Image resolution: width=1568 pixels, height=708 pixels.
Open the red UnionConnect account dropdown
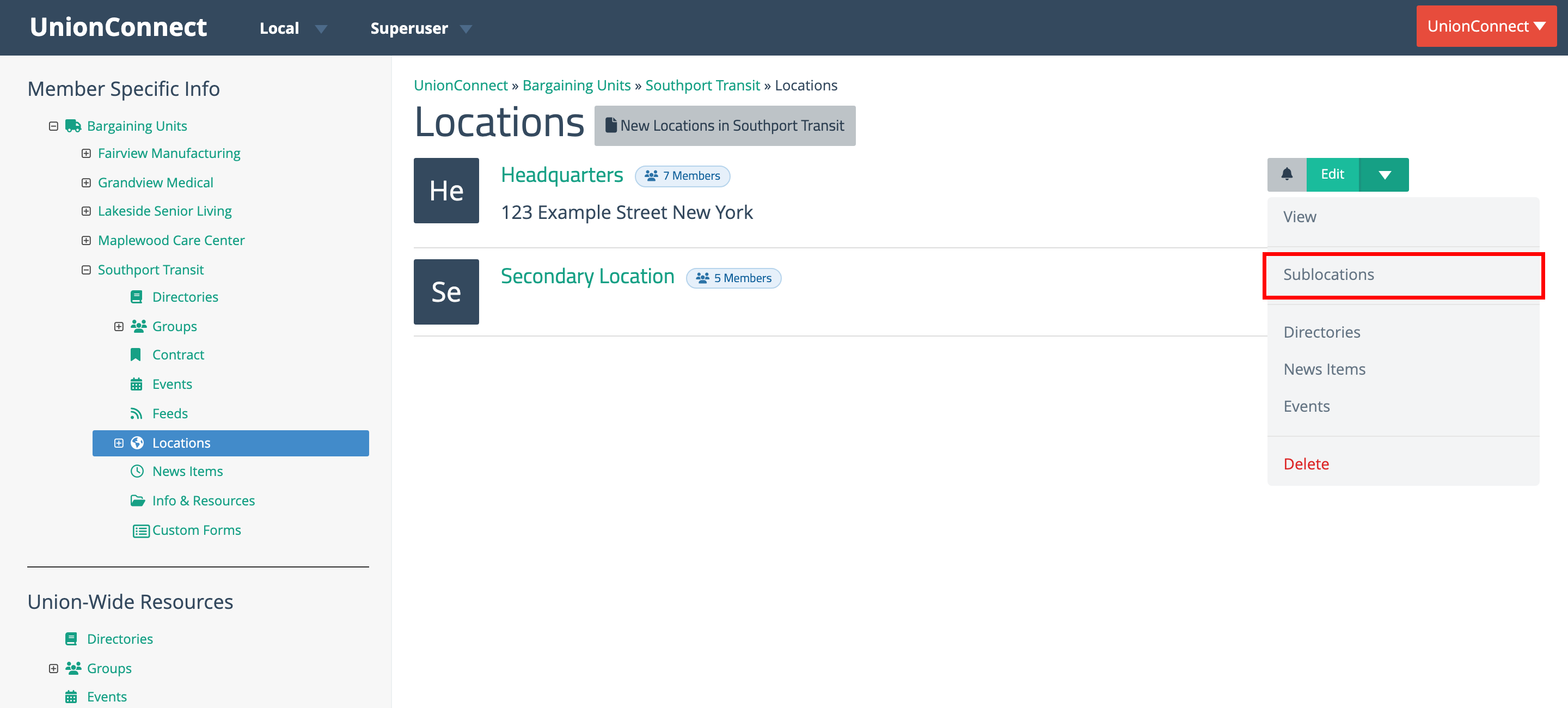tap(1486, 26)
